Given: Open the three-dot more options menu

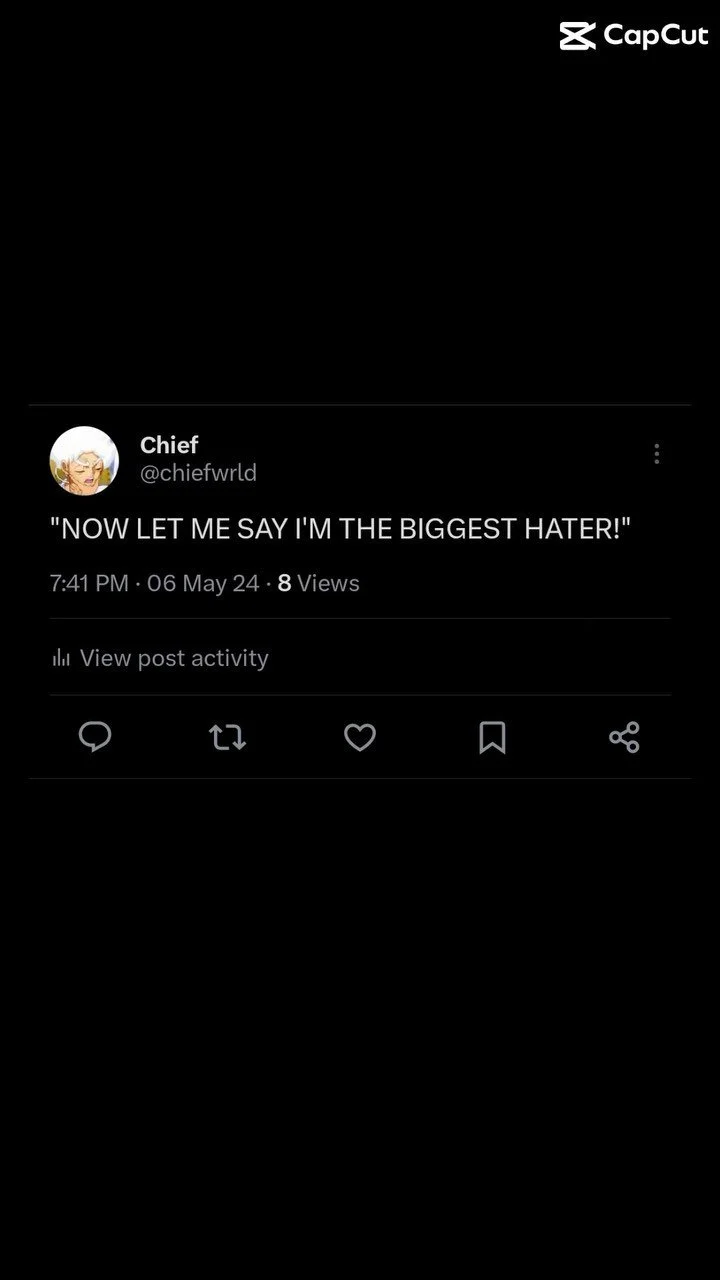Looking at the screenshot, I should click(656, 454).
